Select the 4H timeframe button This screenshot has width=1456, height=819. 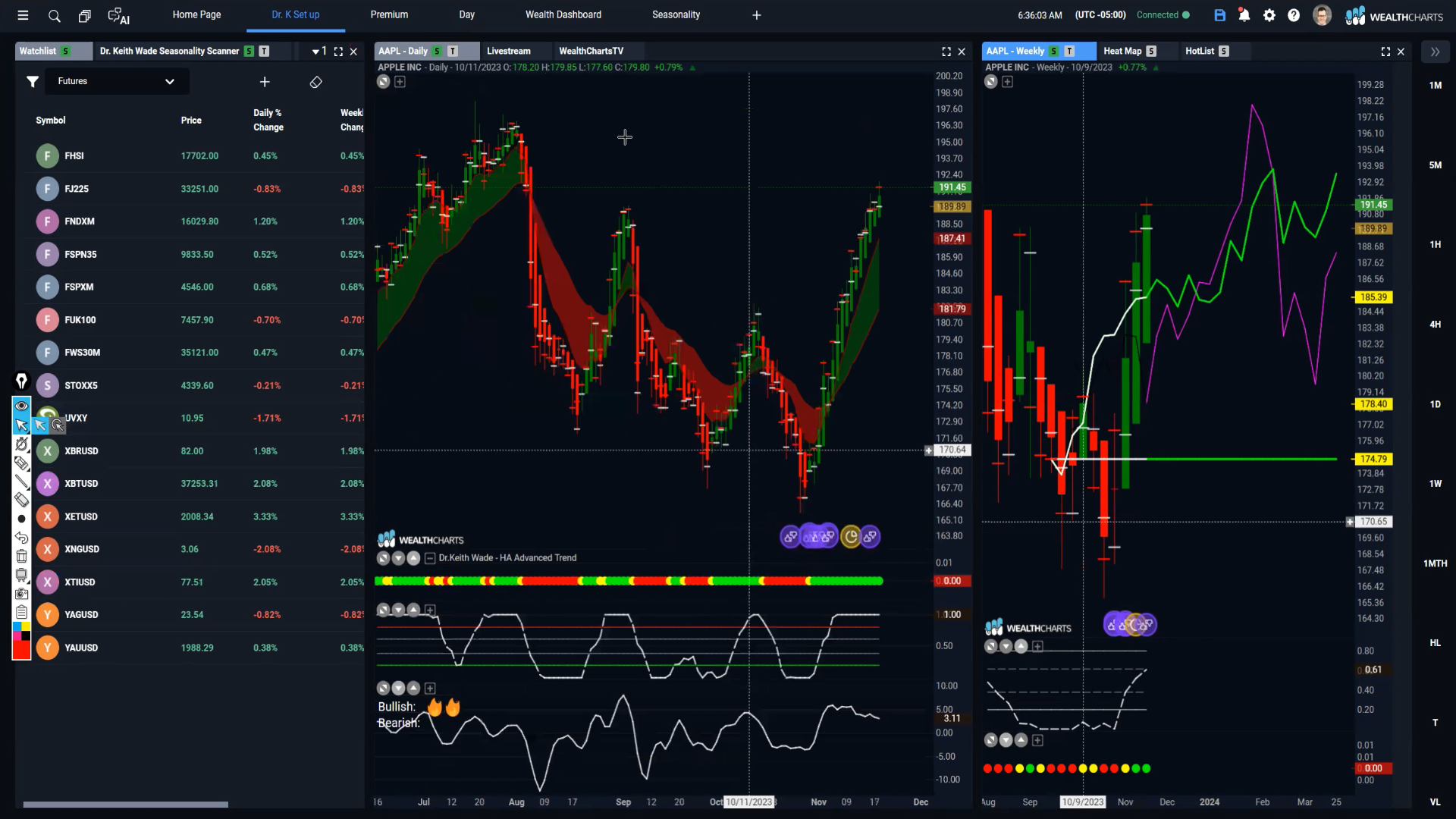[x=1436, y=325]
